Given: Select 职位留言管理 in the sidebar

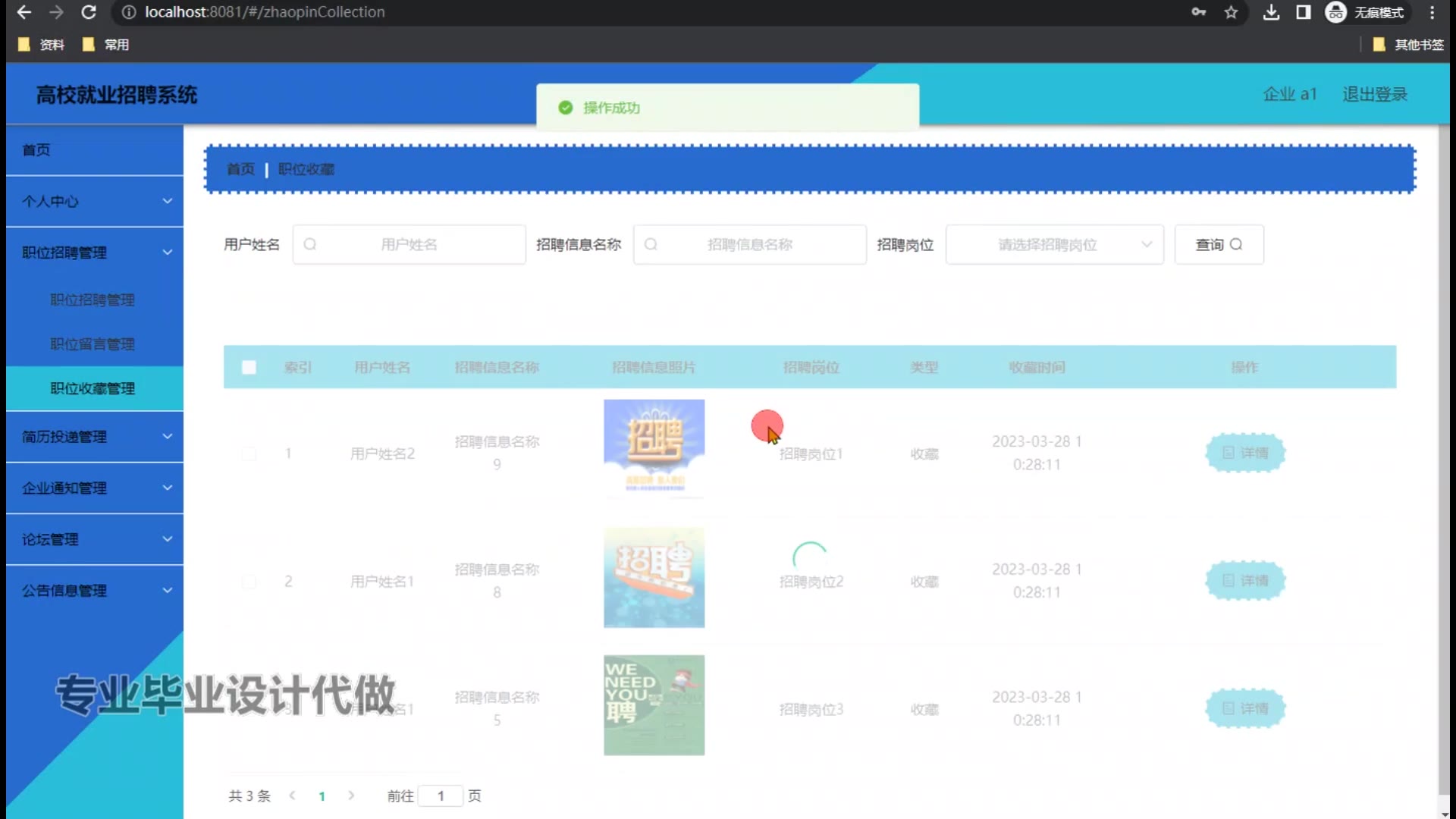Looking at the screenshot, I should tap(93, 344).
